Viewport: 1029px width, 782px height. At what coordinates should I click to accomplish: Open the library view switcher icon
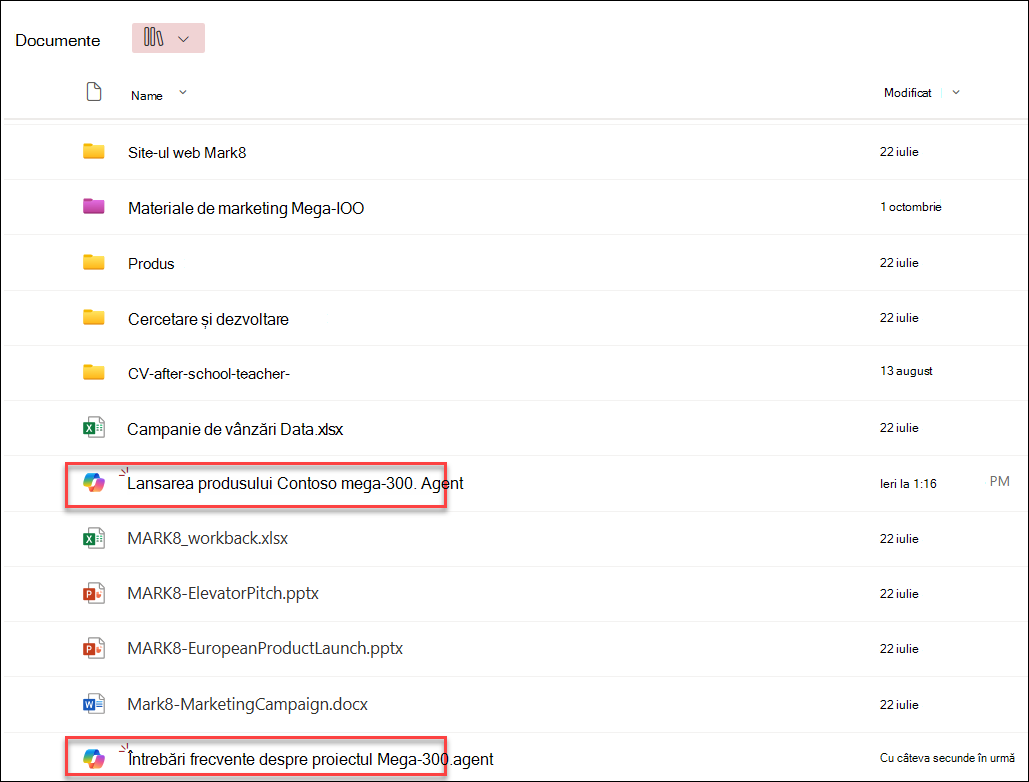tap(154, 37)
